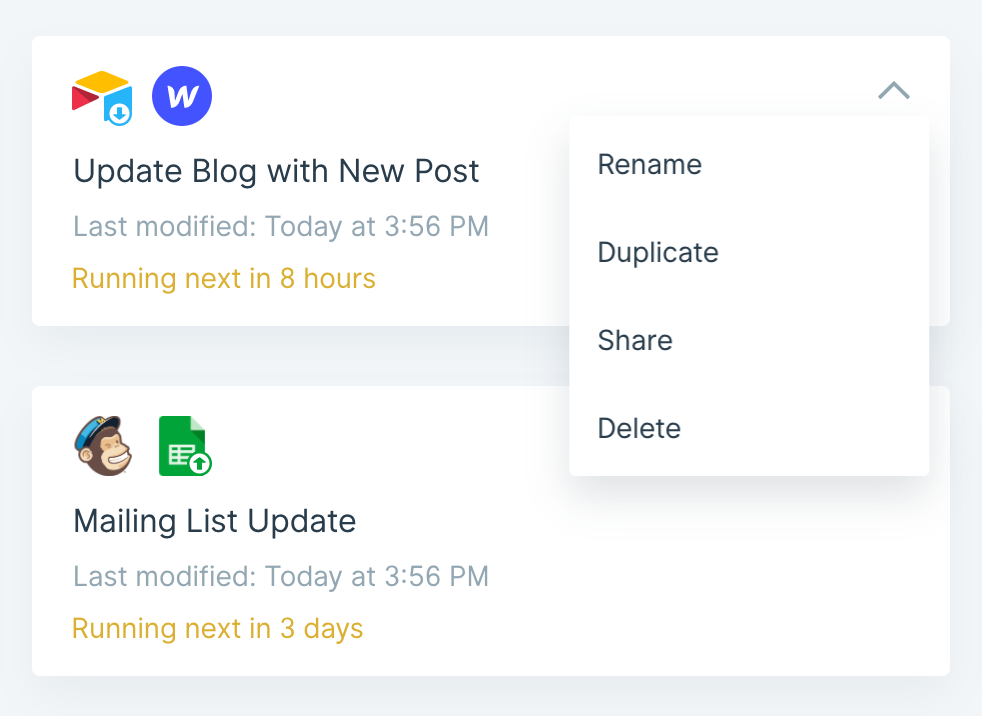This screenshot has width=982, height=716.
Task: Choose Delete in the options menu
Action: pos(639,428)
